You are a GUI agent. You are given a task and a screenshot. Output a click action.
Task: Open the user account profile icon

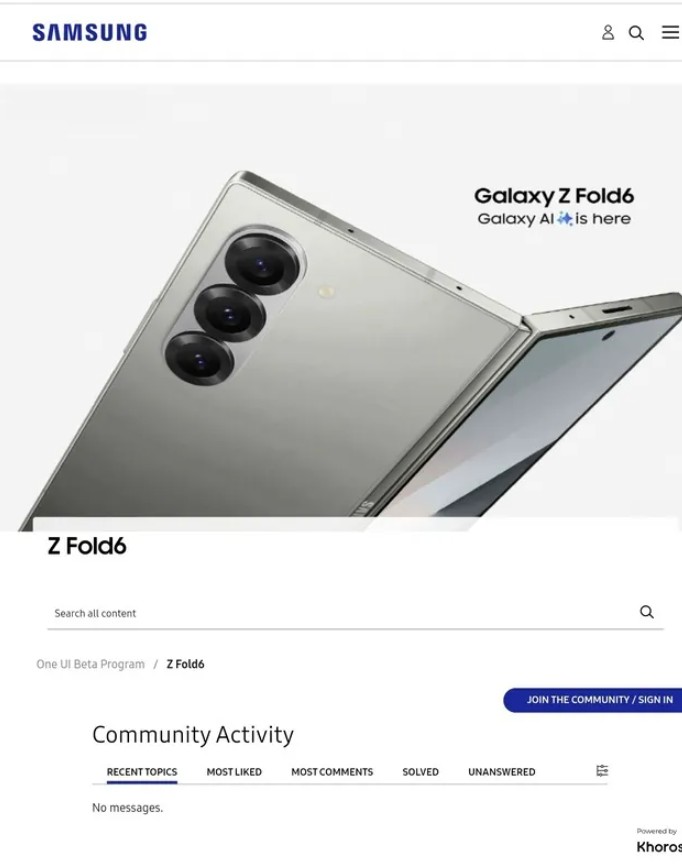point(608,33)
